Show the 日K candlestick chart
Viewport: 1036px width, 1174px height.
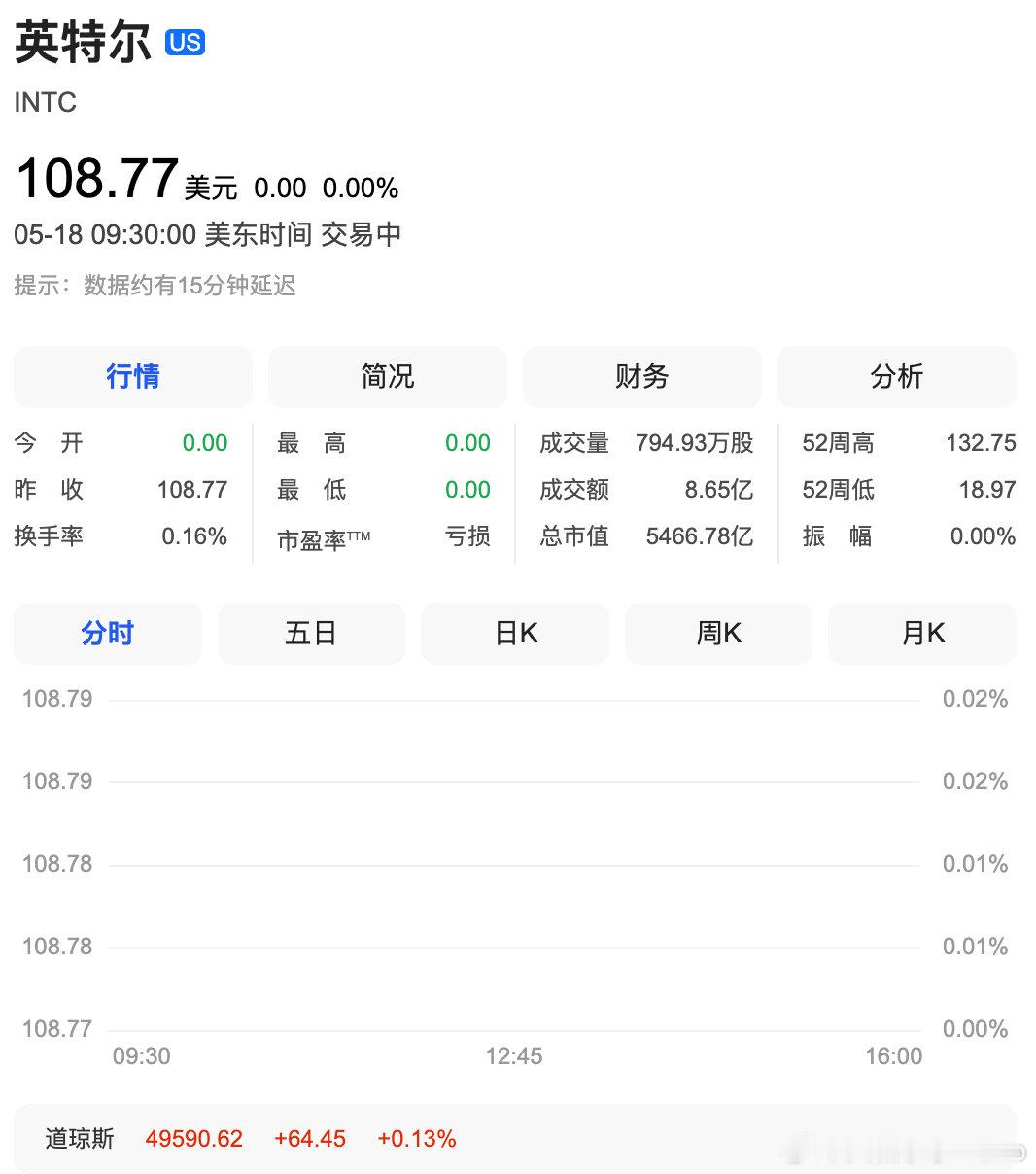click(515, 634)
